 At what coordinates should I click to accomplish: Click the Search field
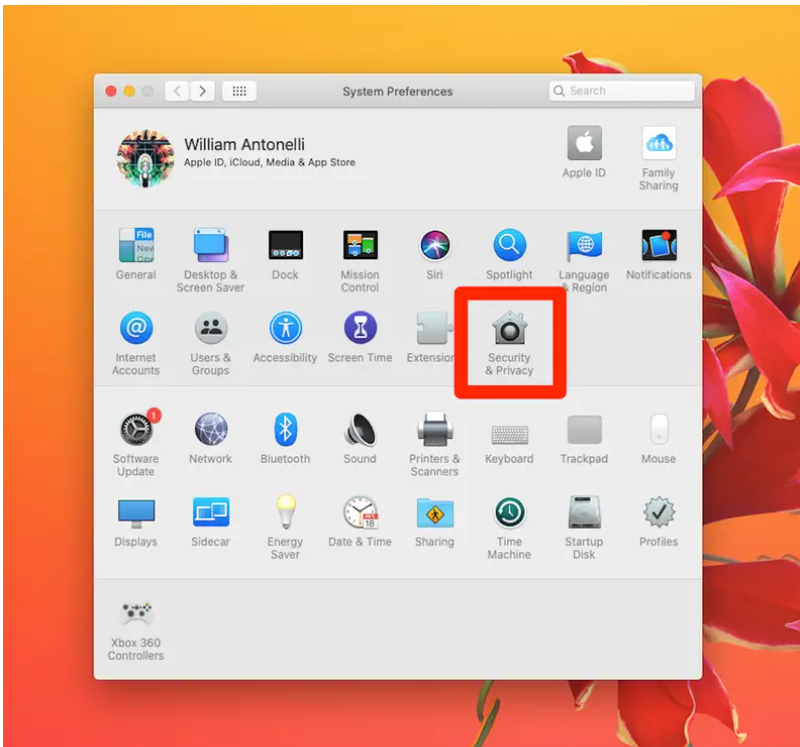tap(622, 91)
